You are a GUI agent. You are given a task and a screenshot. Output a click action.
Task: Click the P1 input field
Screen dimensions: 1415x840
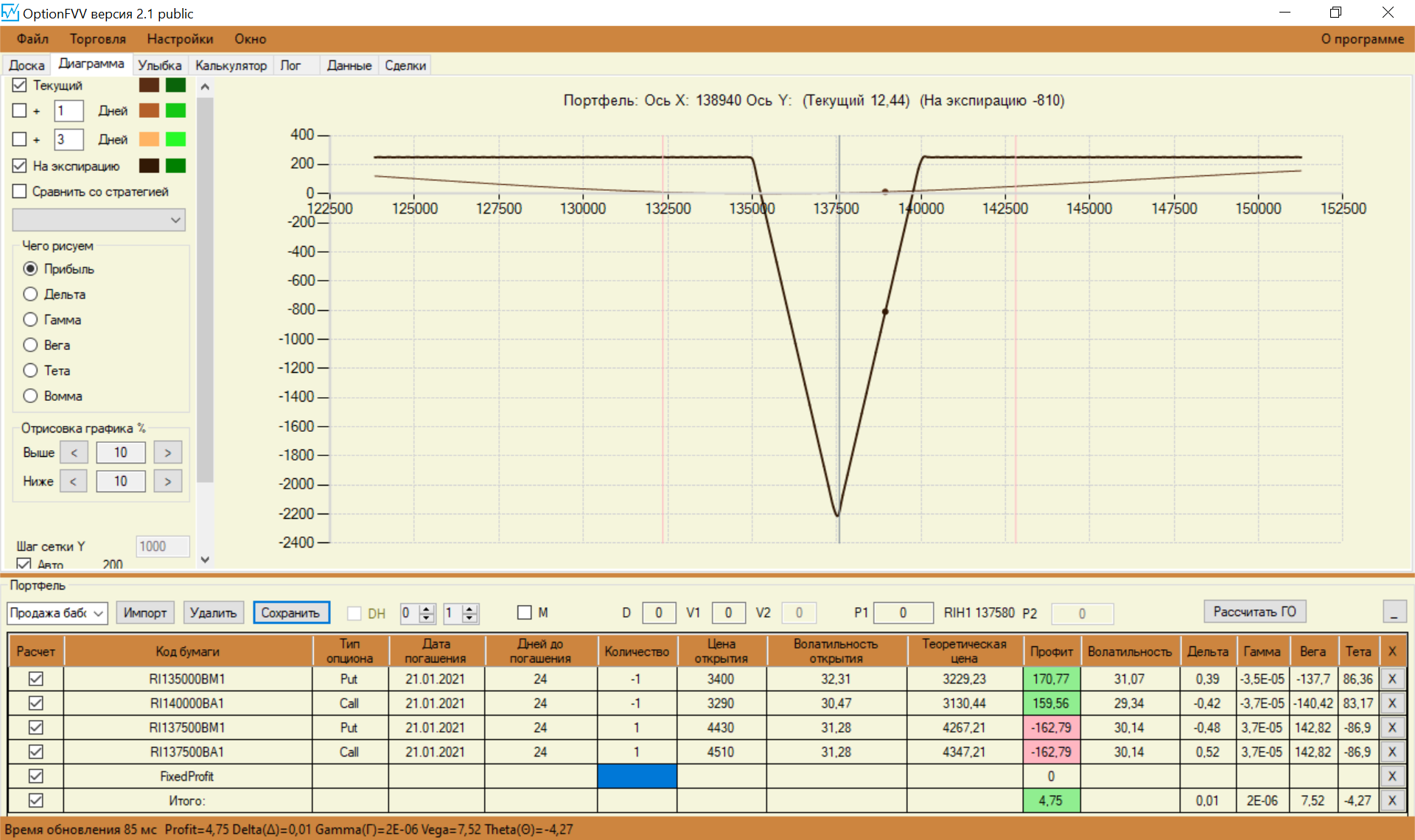pos(902,613)
